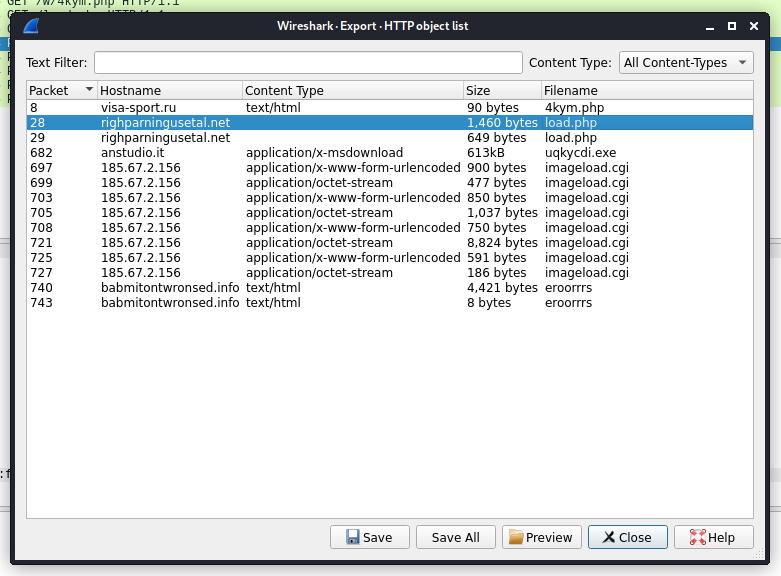Select uqkycdi.exe filename
Image resolution: width=781 pixels, height=576 pixels.
(580, 152)
